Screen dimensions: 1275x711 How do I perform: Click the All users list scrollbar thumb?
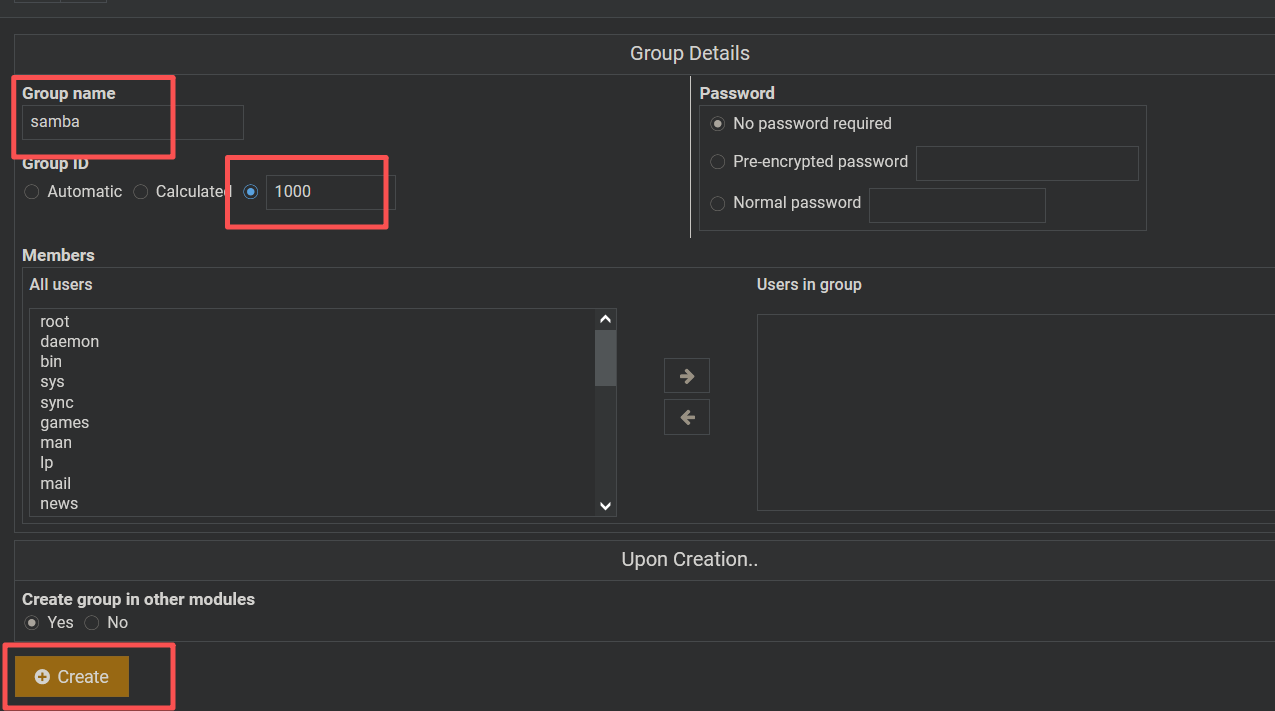(605, 357)
